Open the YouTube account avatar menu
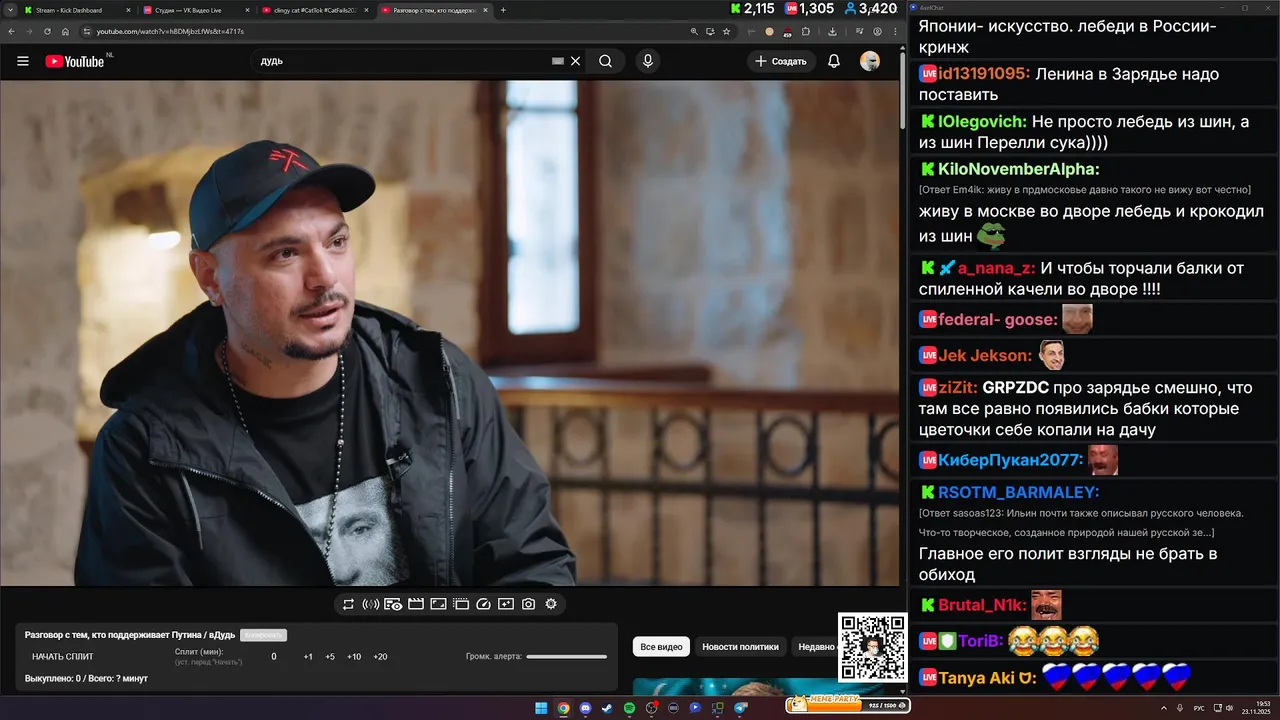 tap(870, 61)
